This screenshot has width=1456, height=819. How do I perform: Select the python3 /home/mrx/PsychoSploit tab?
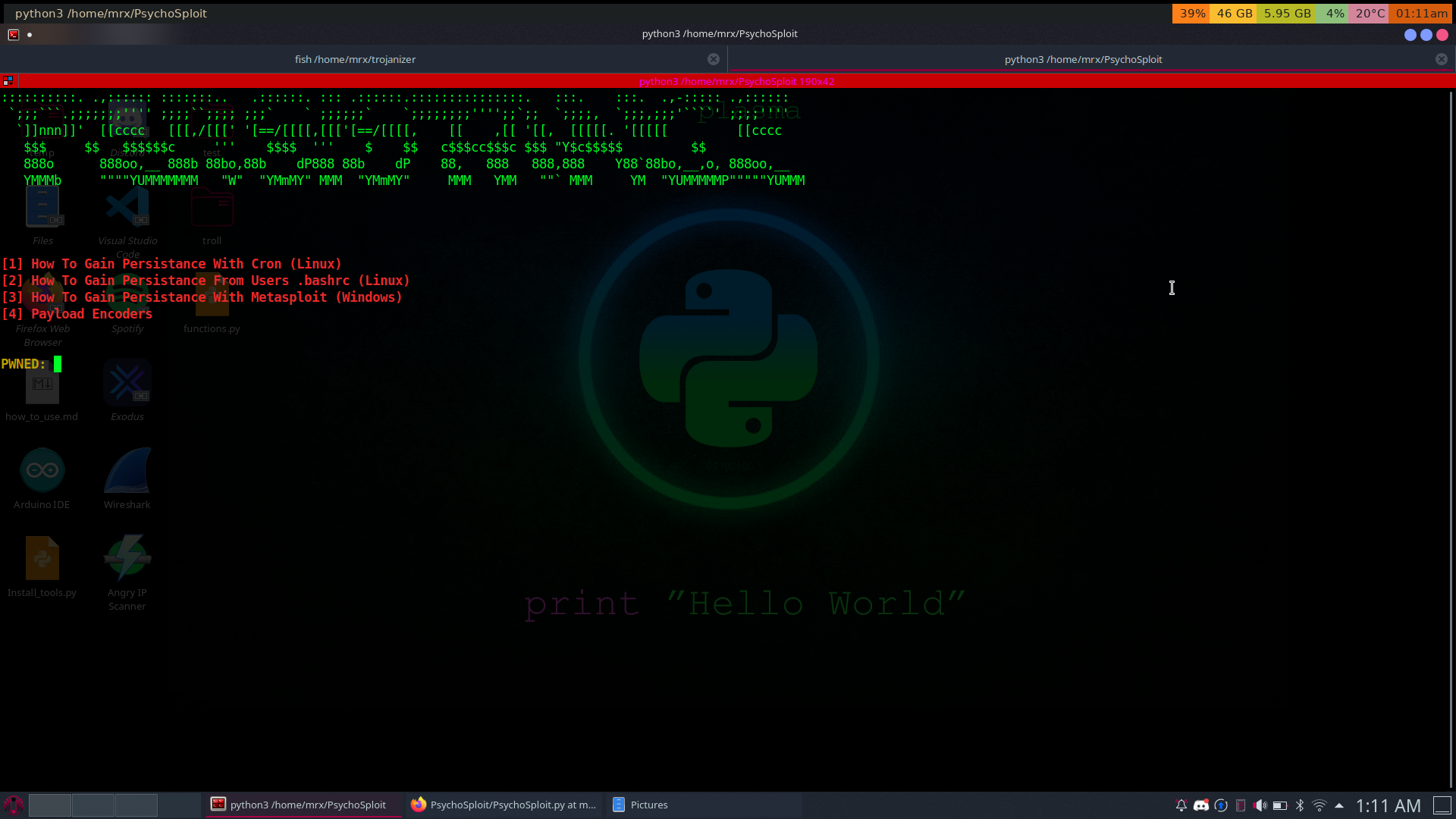pyautogui.click(x=1082, y=59)
